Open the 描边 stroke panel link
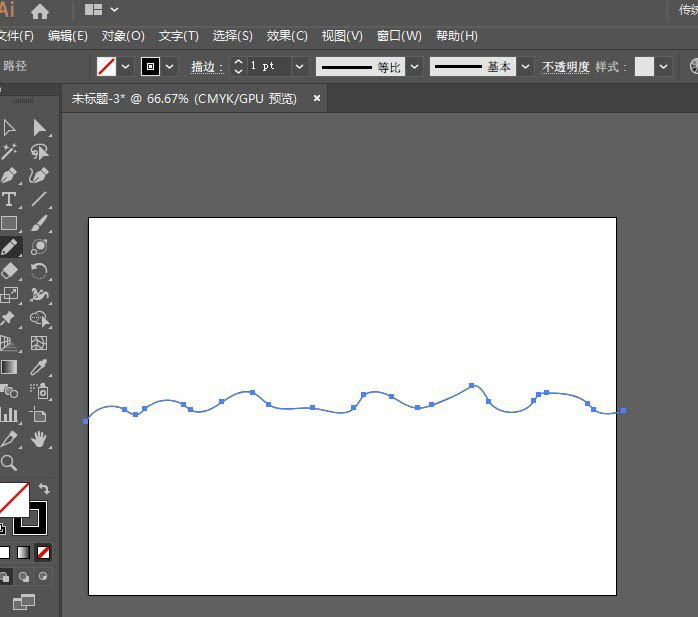 (x=207, y=67)
